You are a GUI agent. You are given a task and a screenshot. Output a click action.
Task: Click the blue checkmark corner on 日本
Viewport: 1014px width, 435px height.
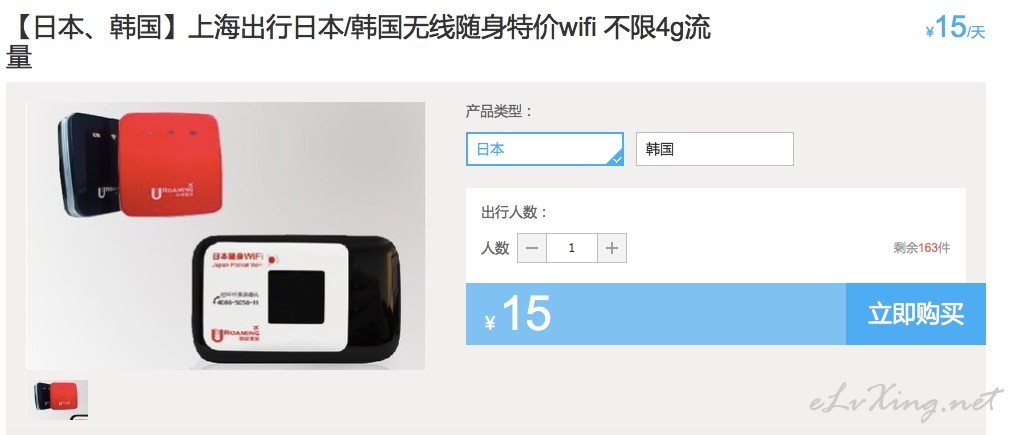point(618,159)
